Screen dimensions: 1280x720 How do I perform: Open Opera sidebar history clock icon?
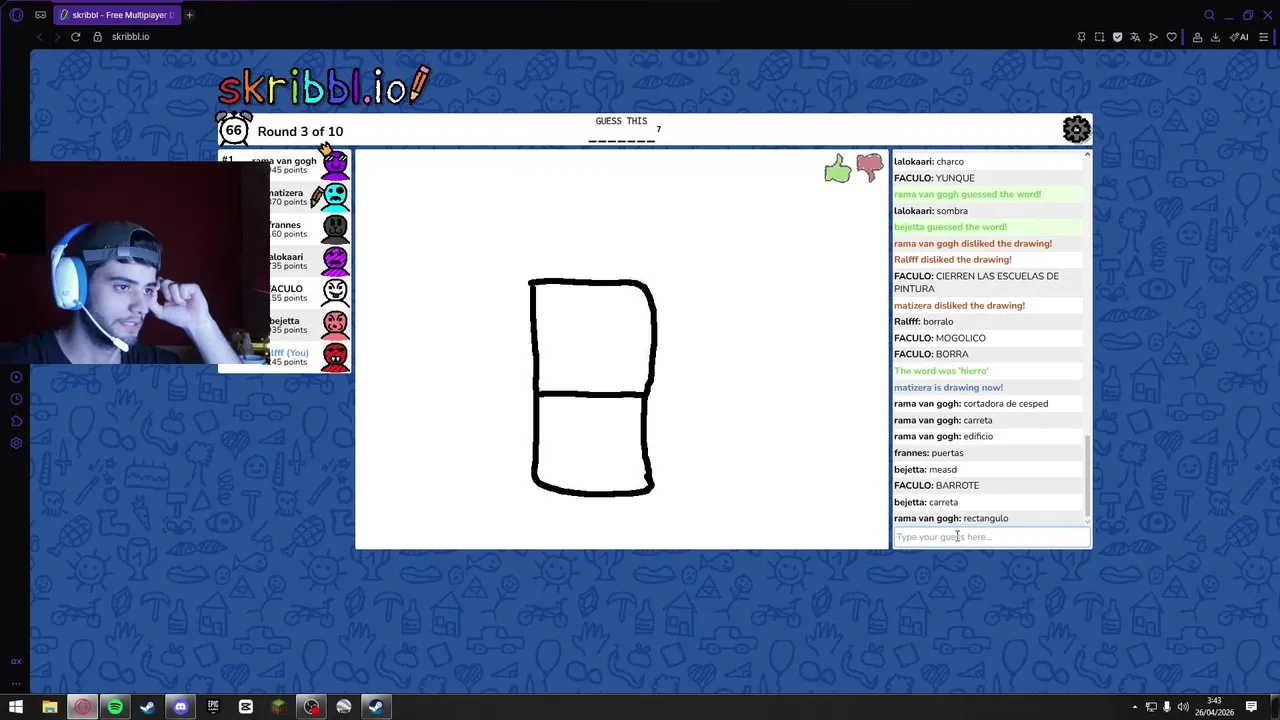16,399
